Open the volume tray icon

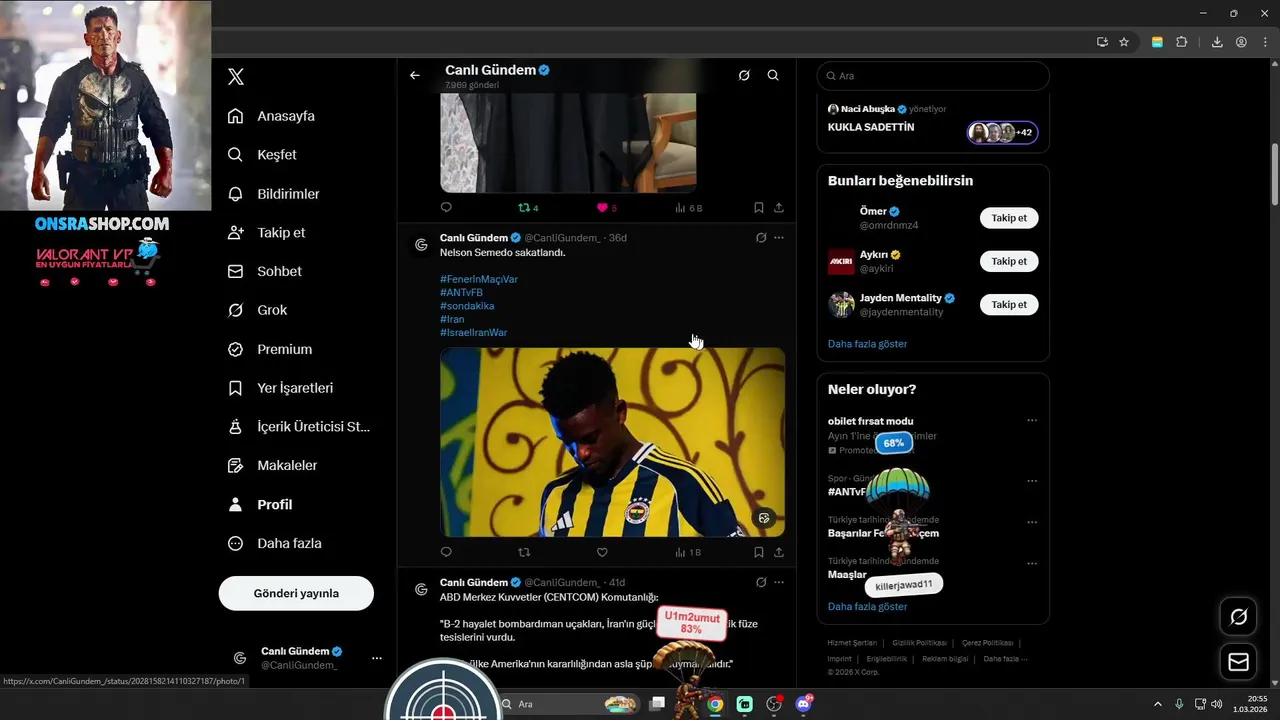1216,704
